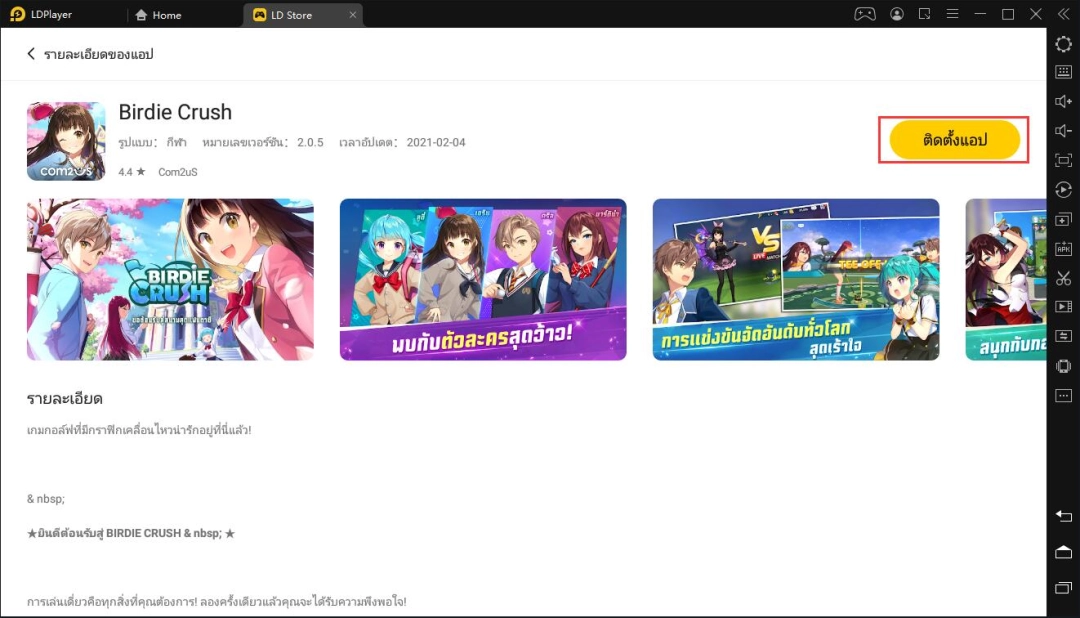This screenshot has height=618, width=1080.
Task: Switch to the Home tab
Action: [160, 14]
